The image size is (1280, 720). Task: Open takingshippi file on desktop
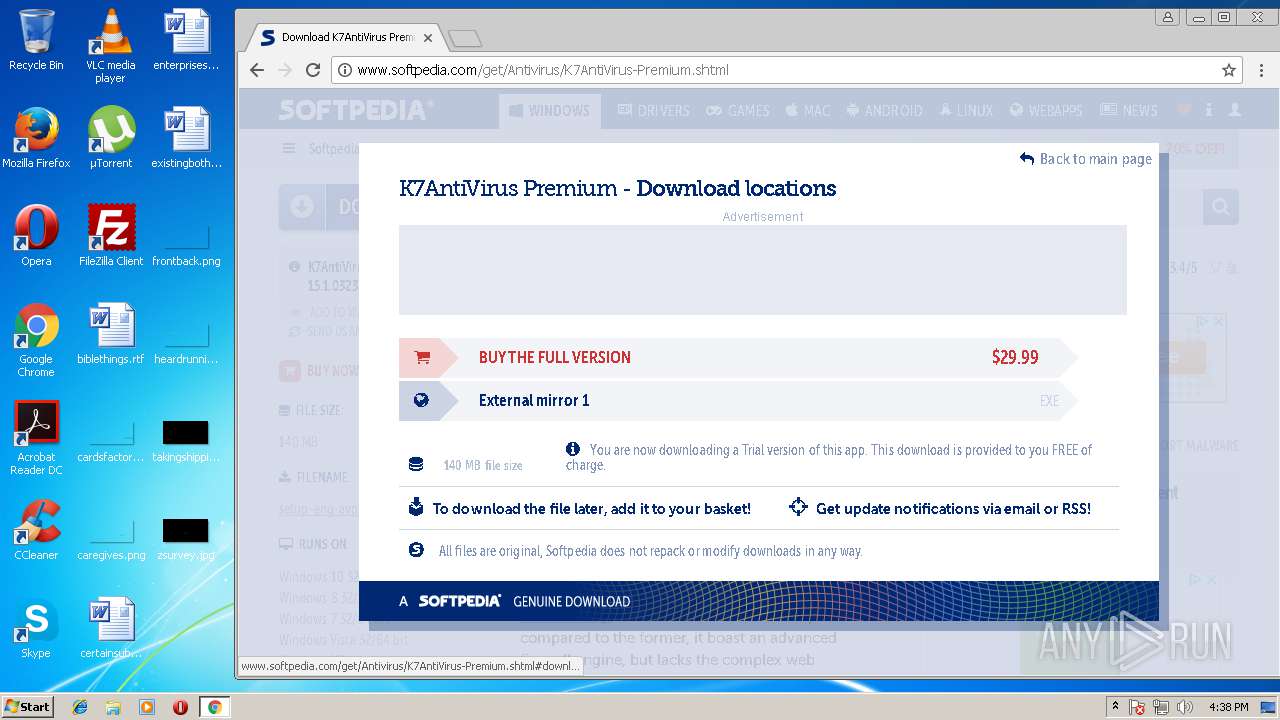(186, 441)
